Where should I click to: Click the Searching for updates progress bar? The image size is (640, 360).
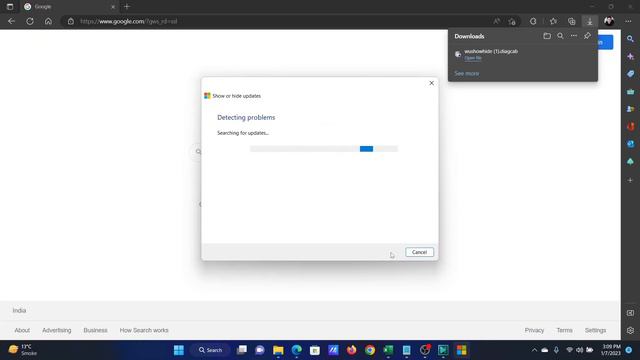324,149
